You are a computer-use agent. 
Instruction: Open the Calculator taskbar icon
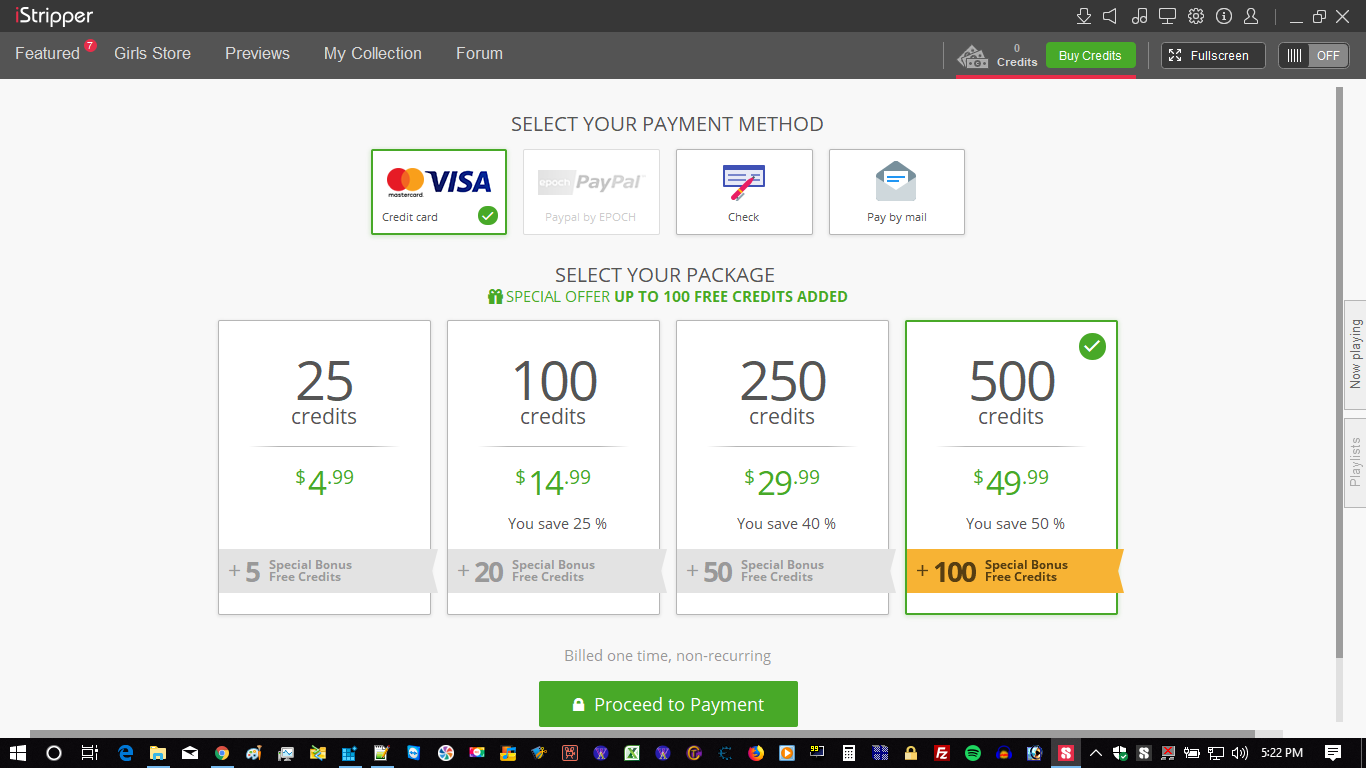pyautogui.click(x=849, y=753)
